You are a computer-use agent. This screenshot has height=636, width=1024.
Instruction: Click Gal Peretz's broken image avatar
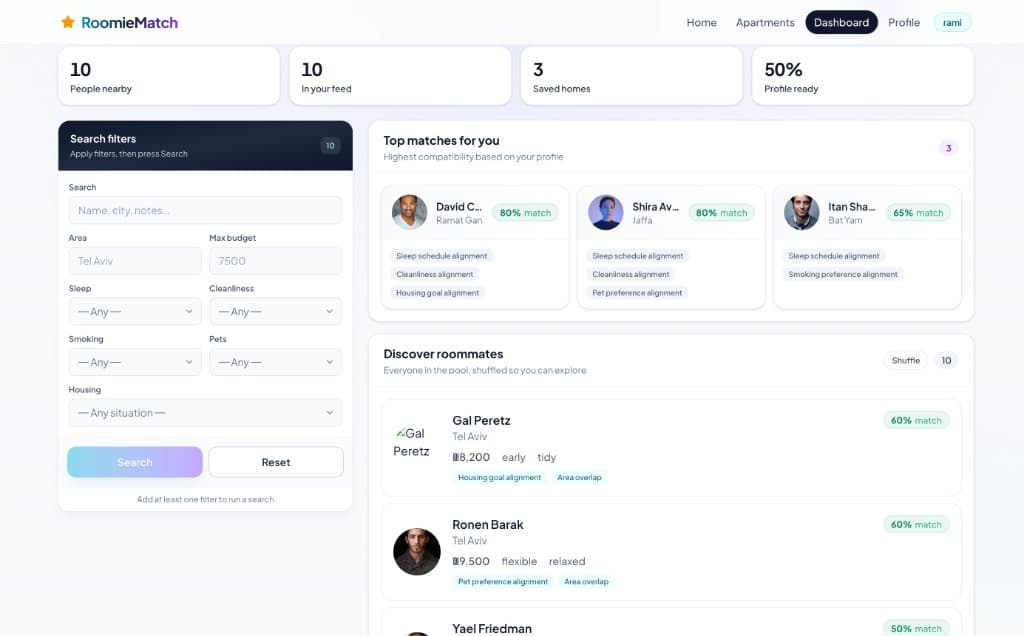[411, 442]
